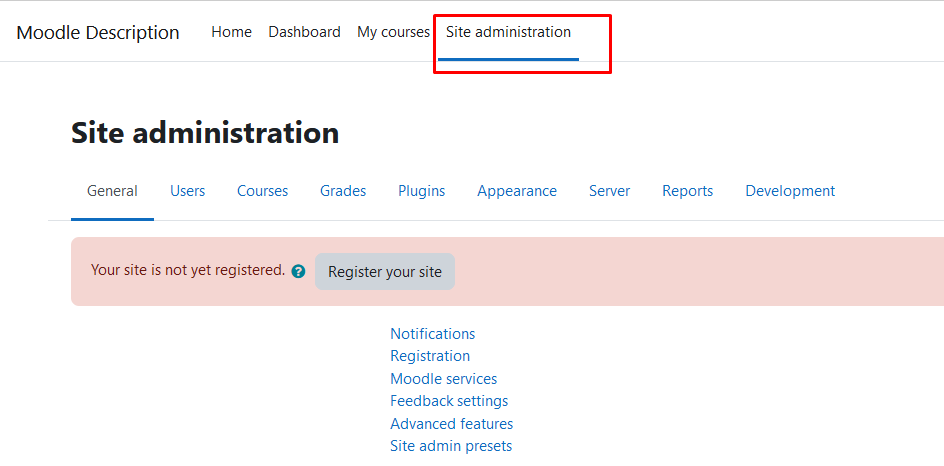
Task: Select the Grades tab
Action: 343,191
